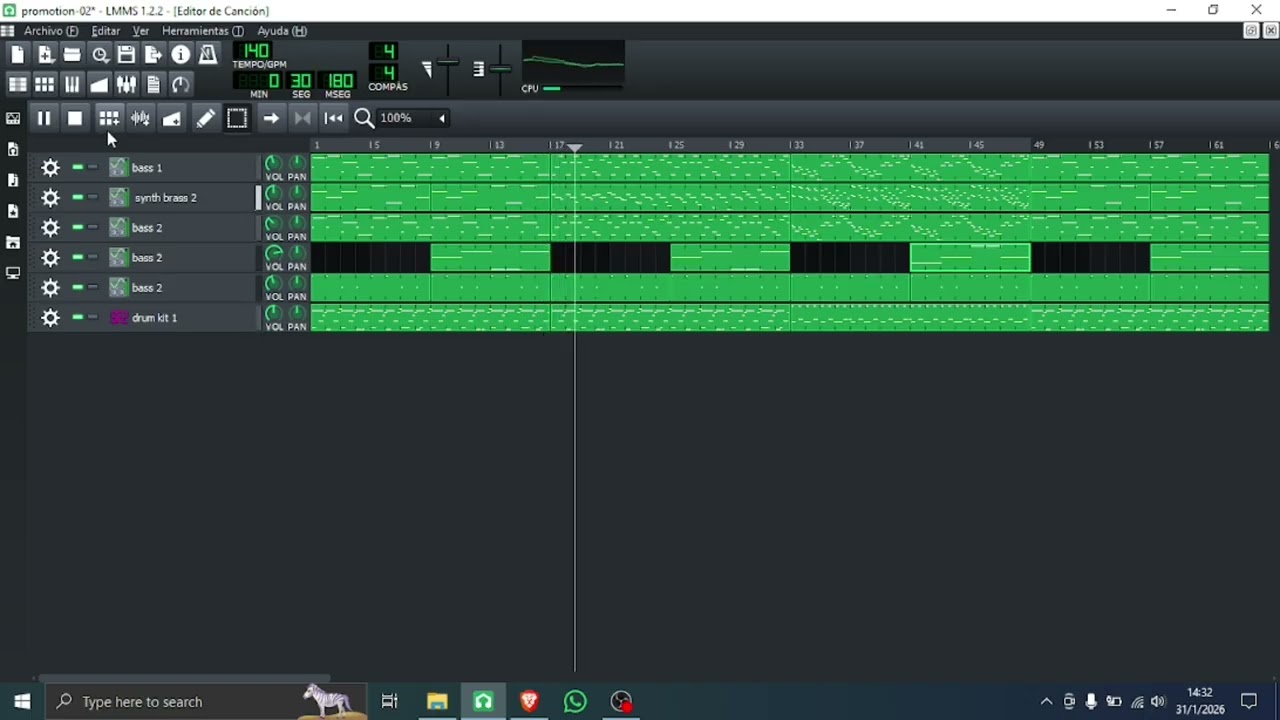This screenshot has width=1280, height=720.
Task: Open the Ayuda menu
Action: pos(281,31)
